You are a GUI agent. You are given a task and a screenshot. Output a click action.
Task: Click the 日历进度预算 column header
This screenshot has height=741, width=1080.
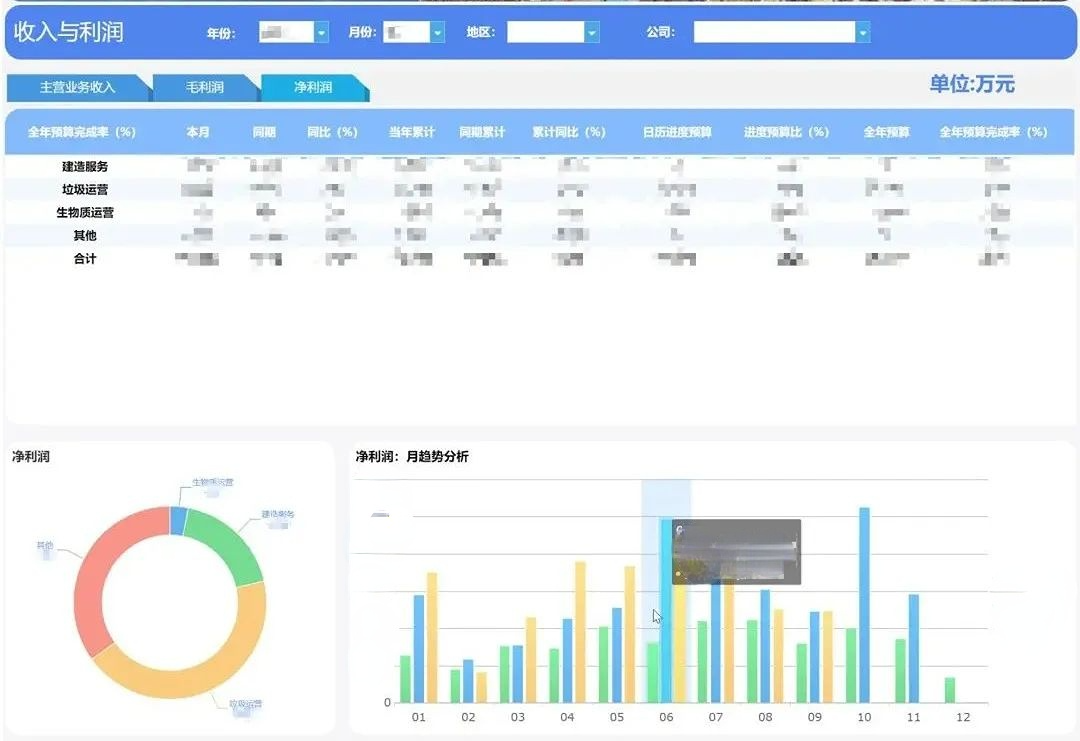(677, 132)
